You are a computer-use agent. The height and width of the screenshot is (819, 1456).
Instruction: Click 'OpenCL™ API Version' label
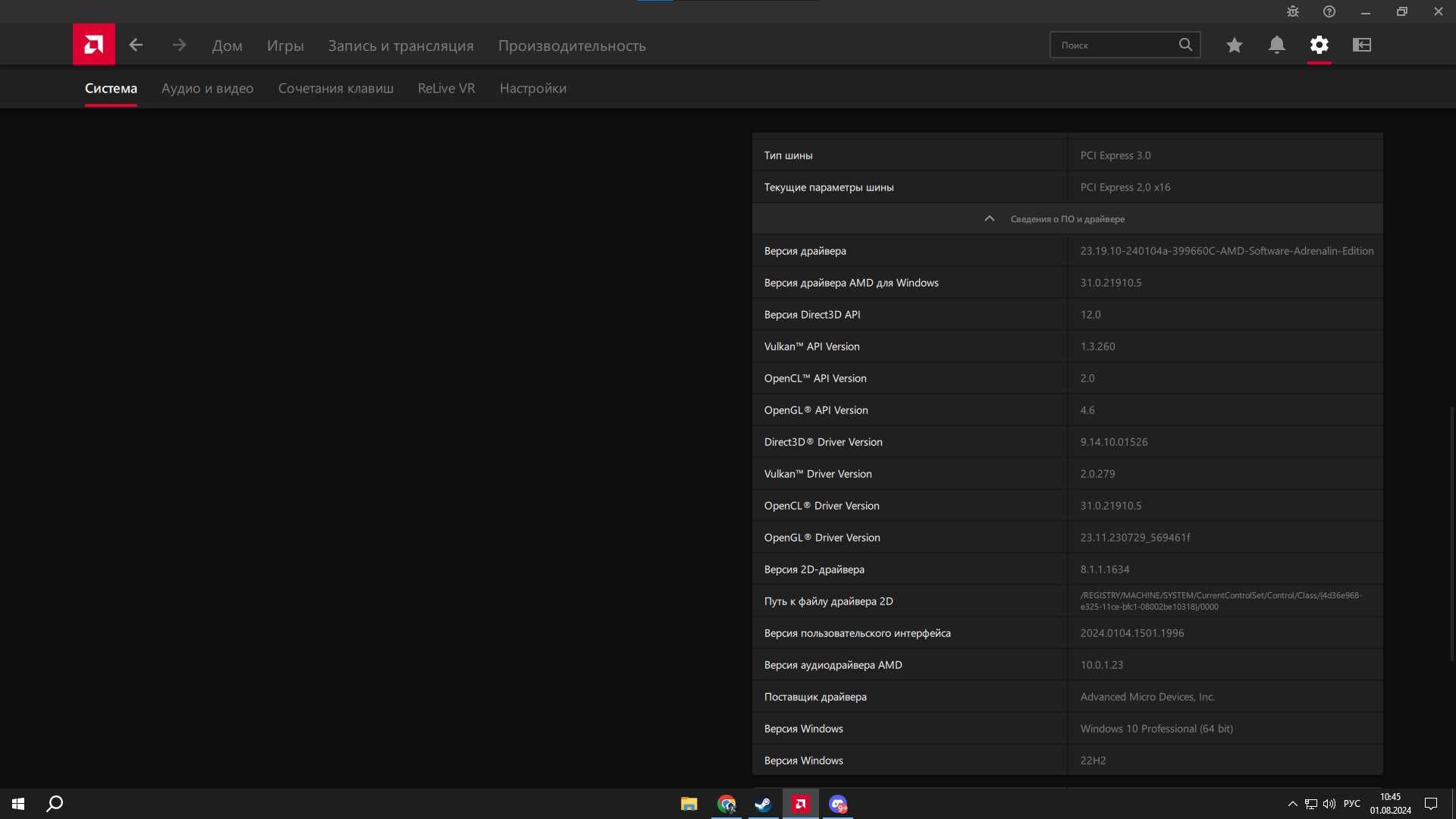[x=815, y=378]
